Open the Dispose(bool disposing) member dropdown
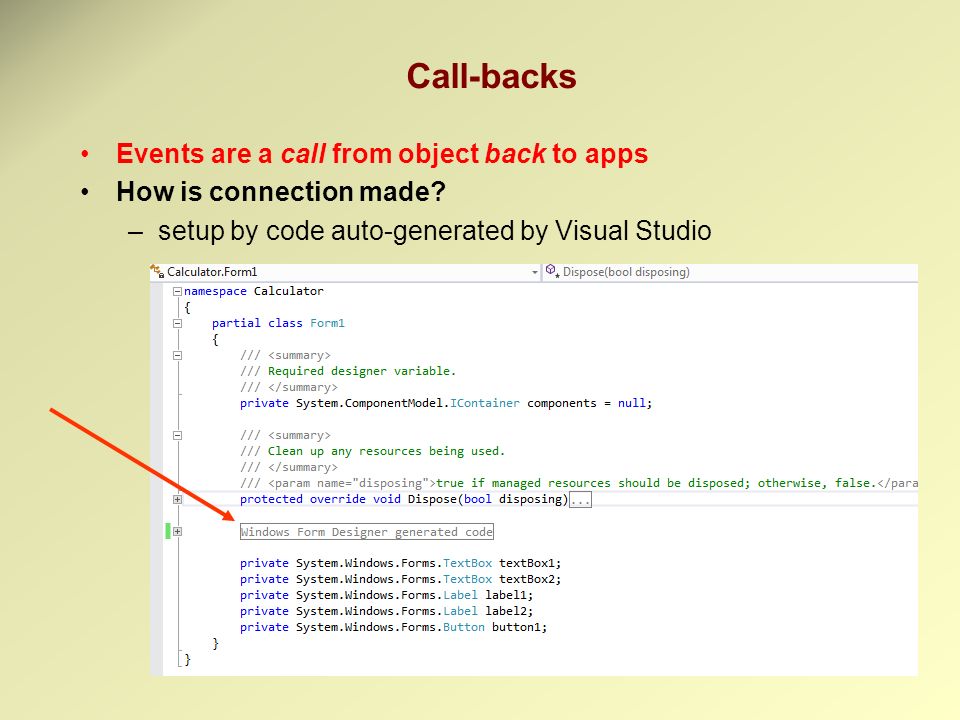Screen dimensions: 960x720 tap(730, 272)
